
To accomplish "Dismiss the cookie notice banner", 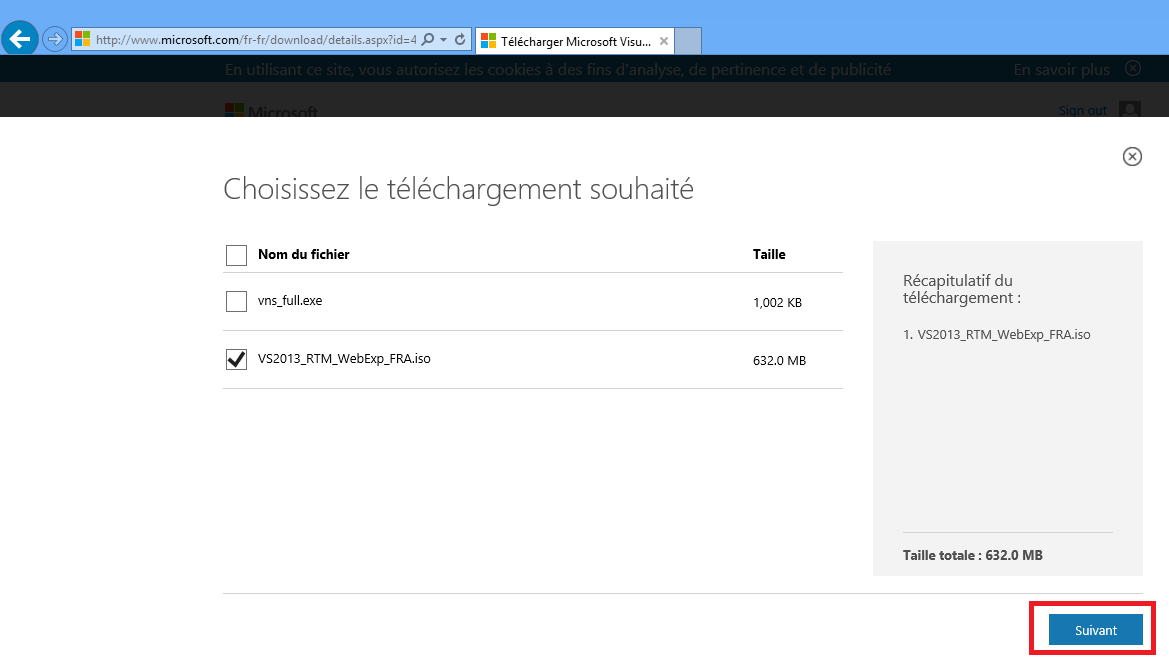I will pos(1133,69).
